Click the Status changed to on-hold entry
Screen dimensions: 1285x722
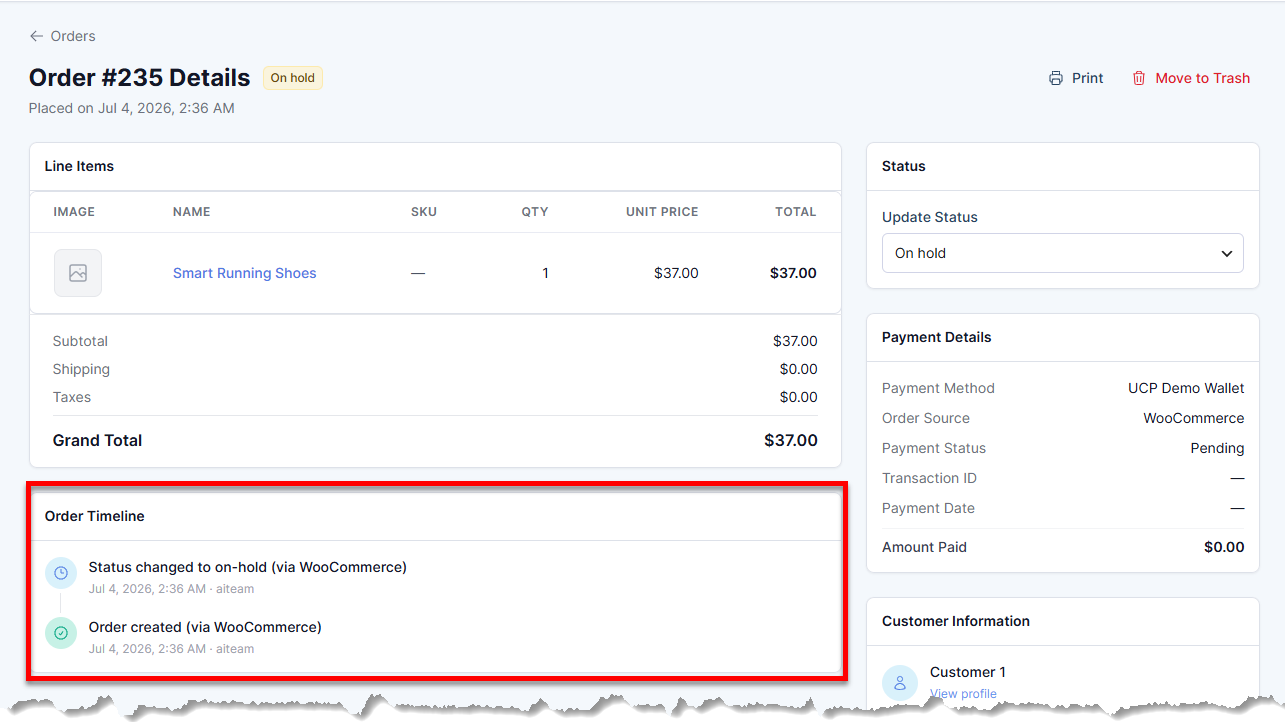point(247,567)
